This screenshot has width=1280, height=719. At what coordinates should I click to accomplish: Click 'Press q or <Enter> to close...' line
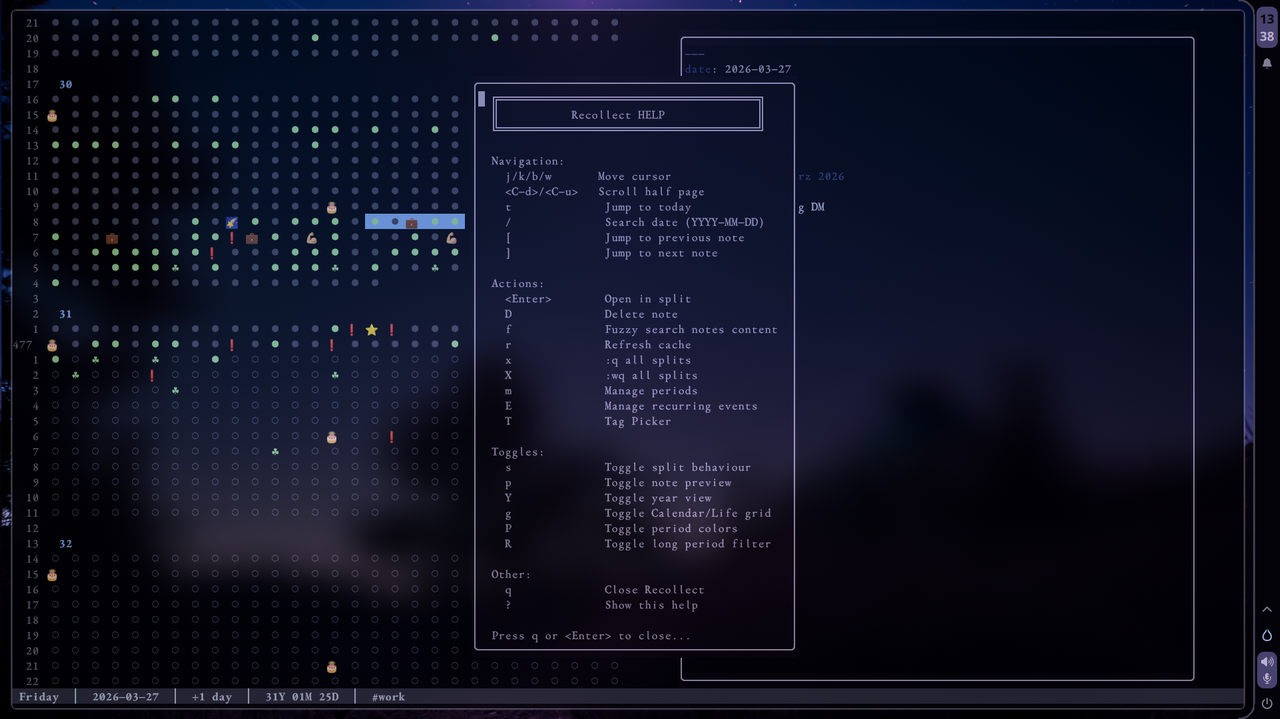(x=591, y=636)
